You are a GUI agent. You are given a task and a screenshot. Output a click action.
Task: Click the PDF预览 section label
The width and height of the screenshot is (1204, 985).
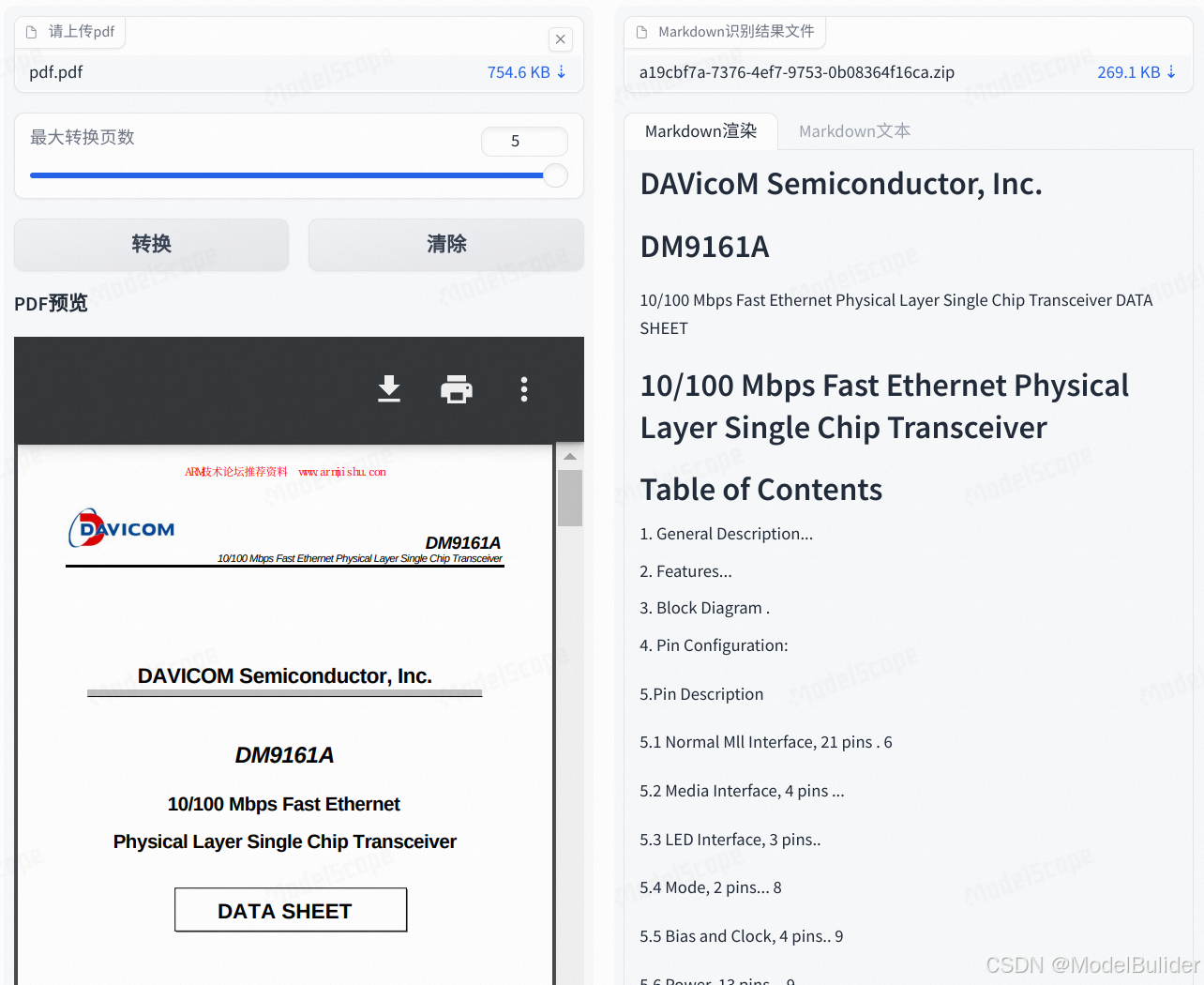tap(51, 303)
